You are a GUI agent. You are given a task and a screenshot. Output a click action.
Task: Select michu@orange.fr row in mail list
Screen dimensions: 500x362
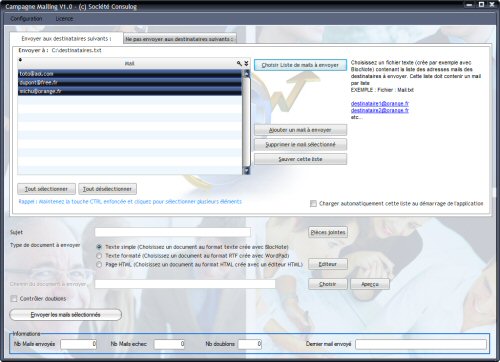(x=130, y=91)
